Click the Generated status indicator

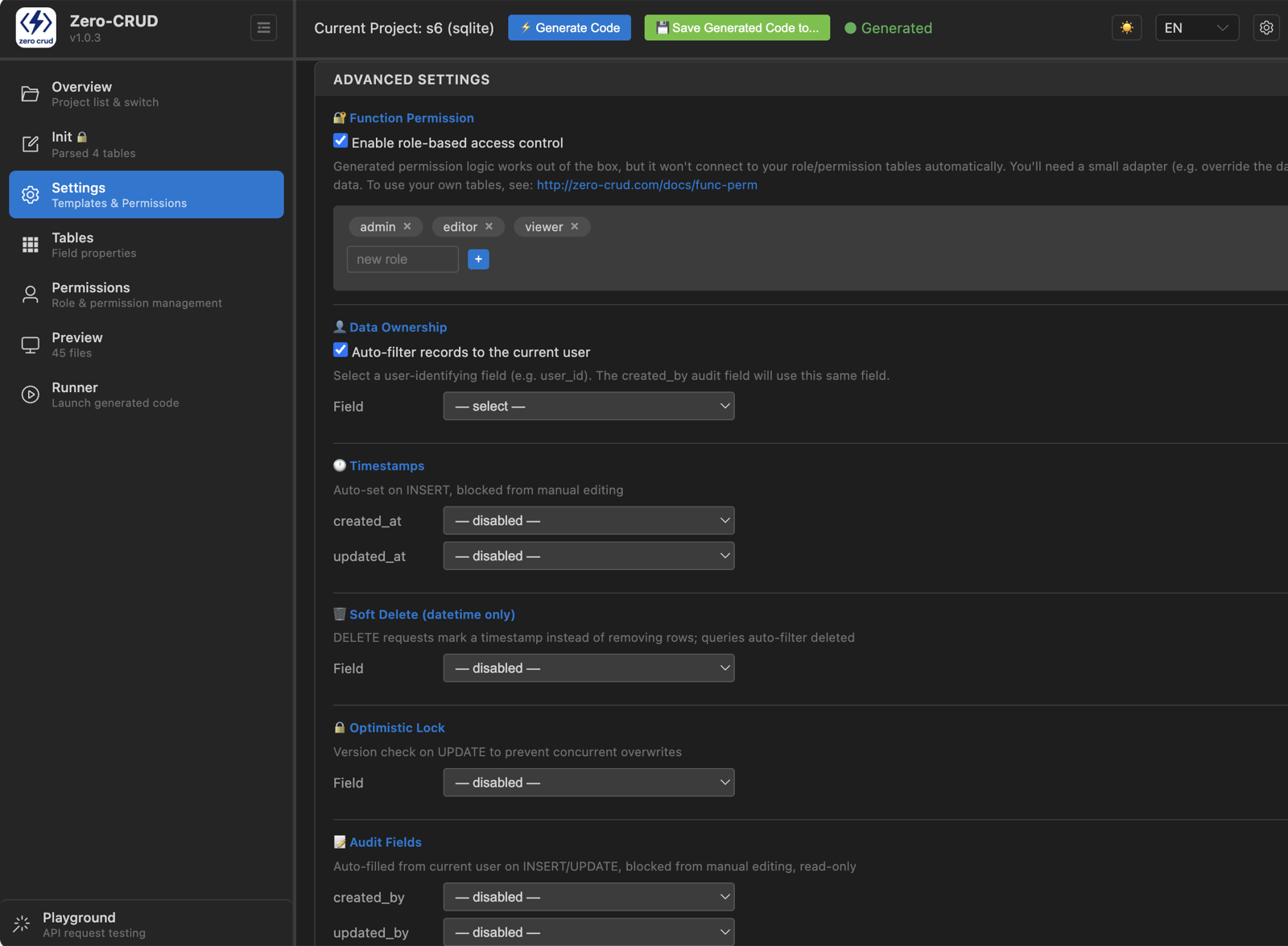(888, 27)
